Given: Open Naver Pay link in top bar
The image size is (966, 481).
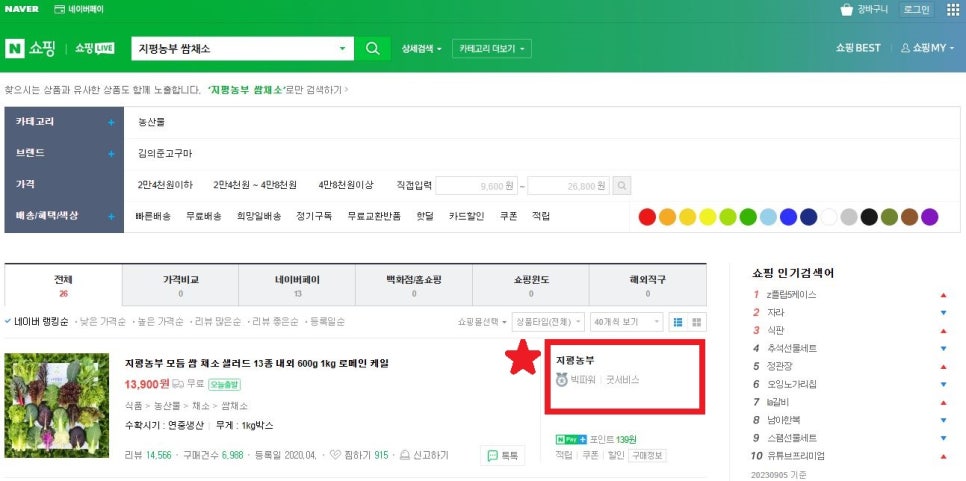Looking at the screenshot, I should (x=79, y=9).
